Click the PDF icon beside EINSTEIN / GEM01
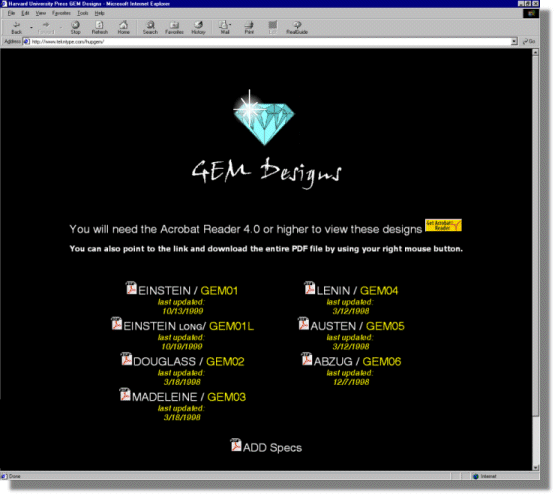The height and width of the screenshot is (496, 555). [x=131, y=288]
